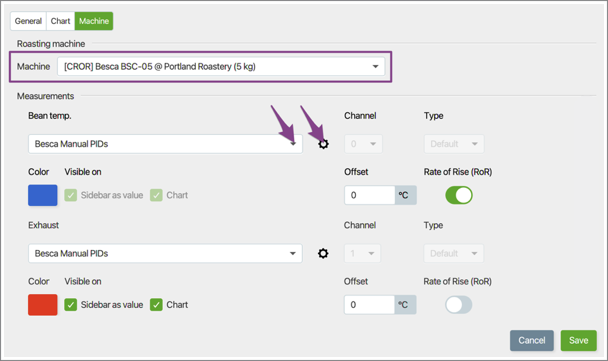Toggle Bean temp. Rate of Rise switch

[459, 195]
